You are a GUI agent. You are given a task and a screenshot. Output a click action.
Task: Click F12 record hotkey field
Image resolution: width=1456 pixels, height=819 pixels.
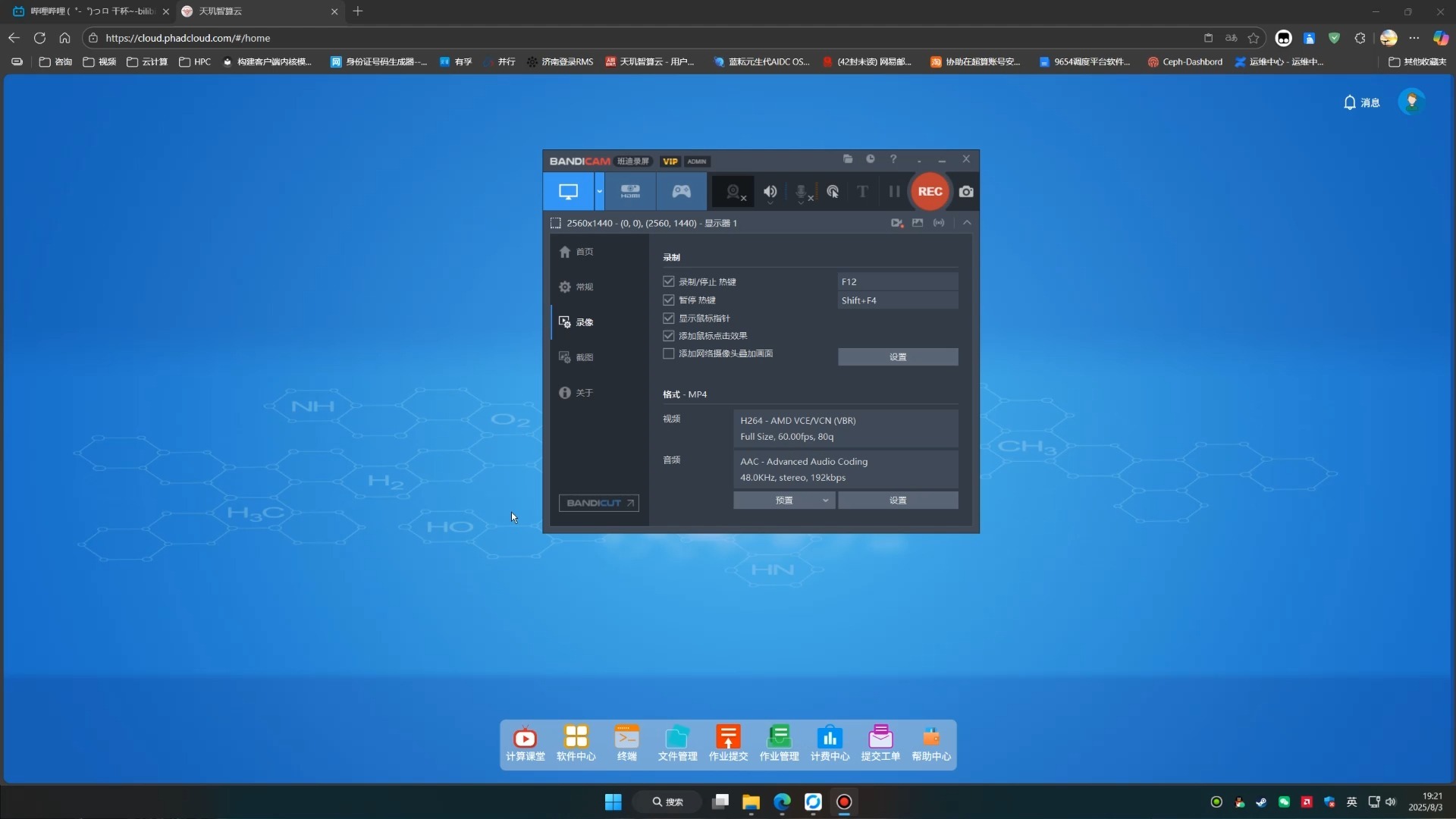point(898,281)
